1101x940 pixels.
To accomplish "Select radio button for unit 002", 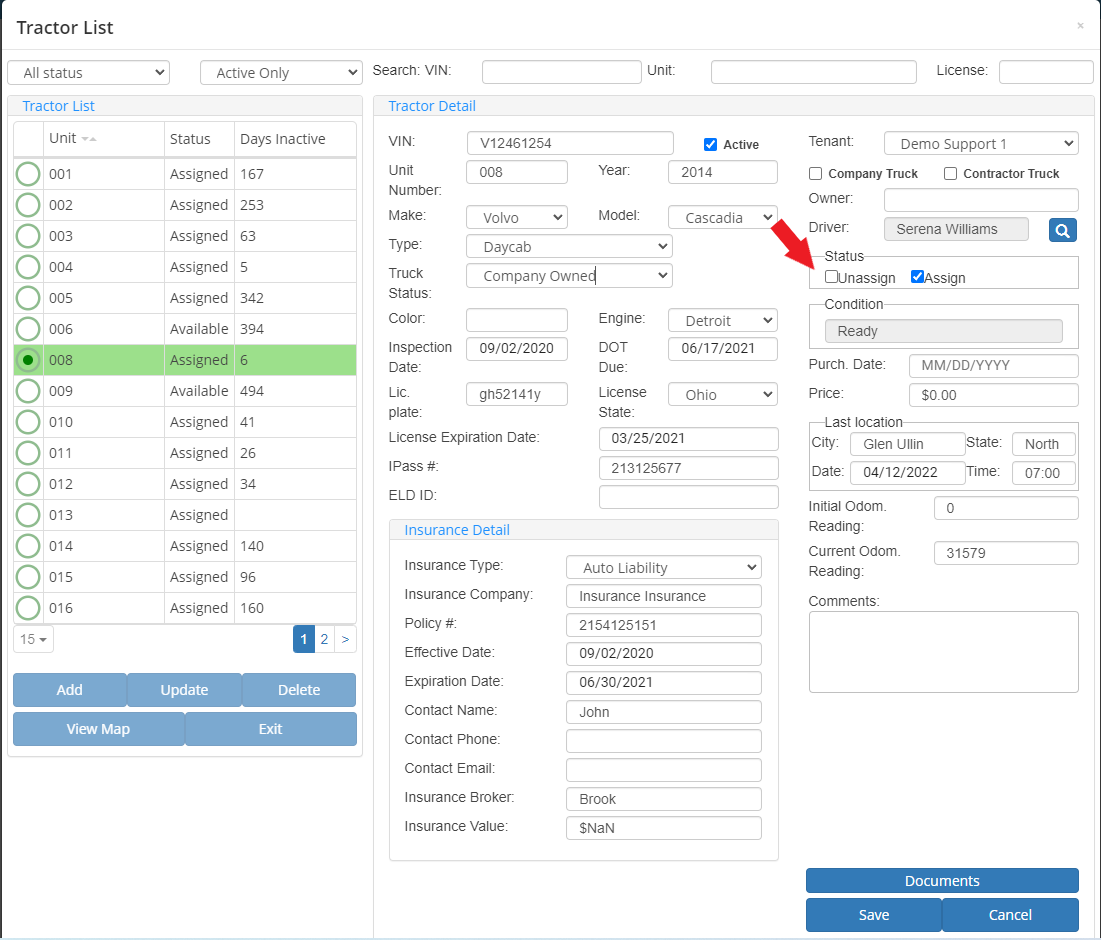I will tap(28, 205).
